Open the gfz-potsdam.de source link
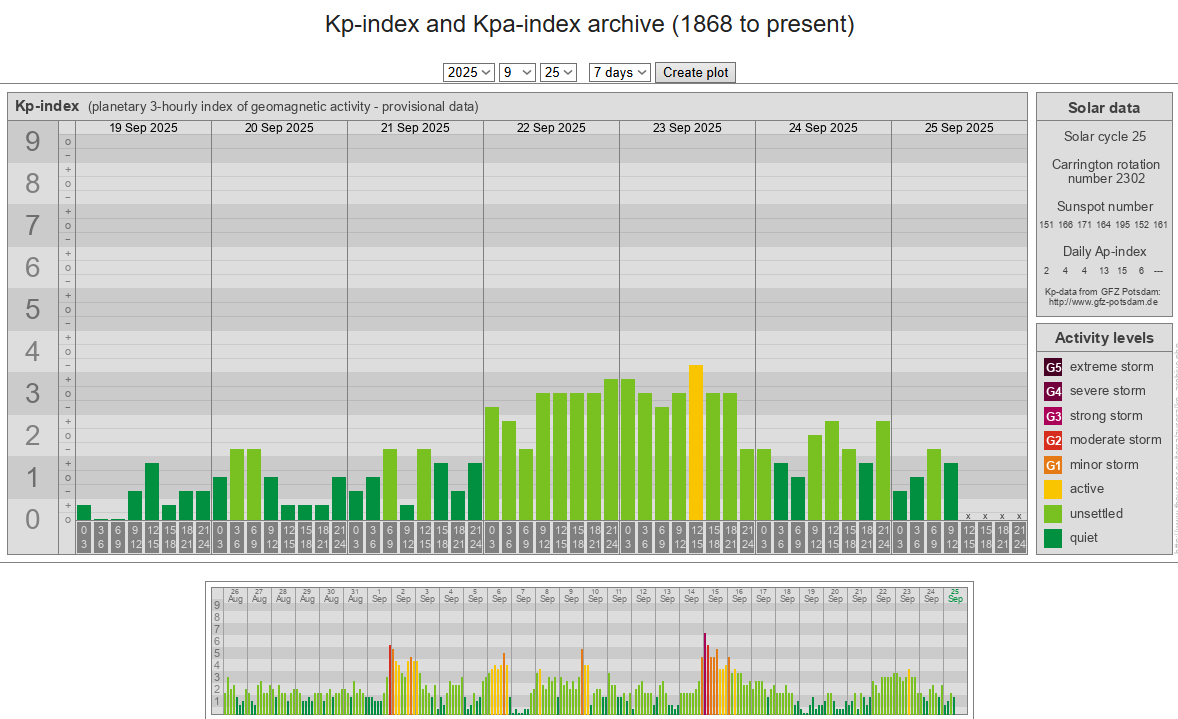Screen dimensions: 1178x719 coord(1103,302)
